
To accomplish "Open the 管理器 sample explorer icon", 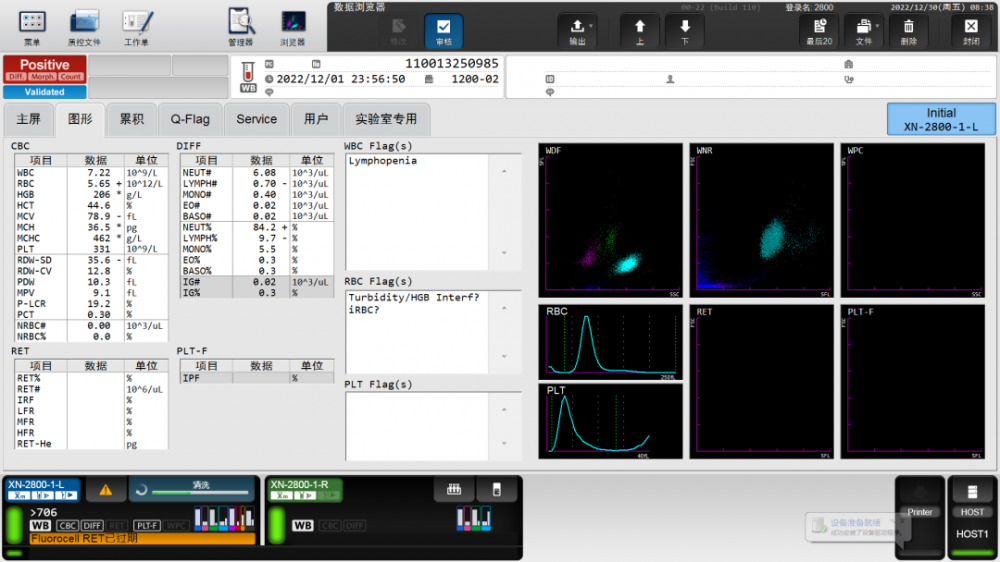I will click(x=241, y=22).
